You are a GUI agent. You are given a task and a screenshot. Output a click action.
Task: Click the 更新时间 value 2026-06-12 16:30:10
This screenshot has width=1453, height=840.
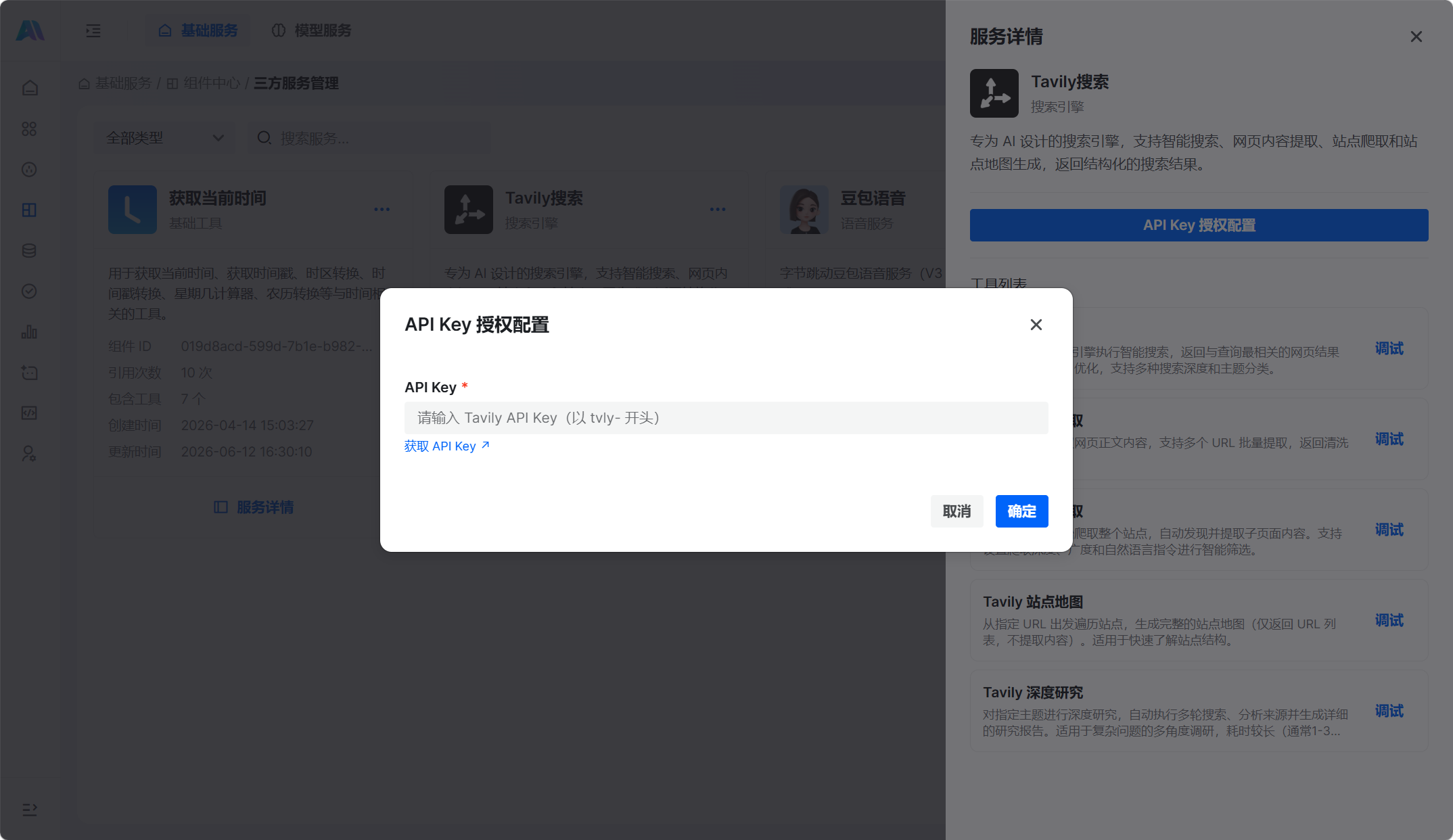pyautogui.click(x=247, y=452)
